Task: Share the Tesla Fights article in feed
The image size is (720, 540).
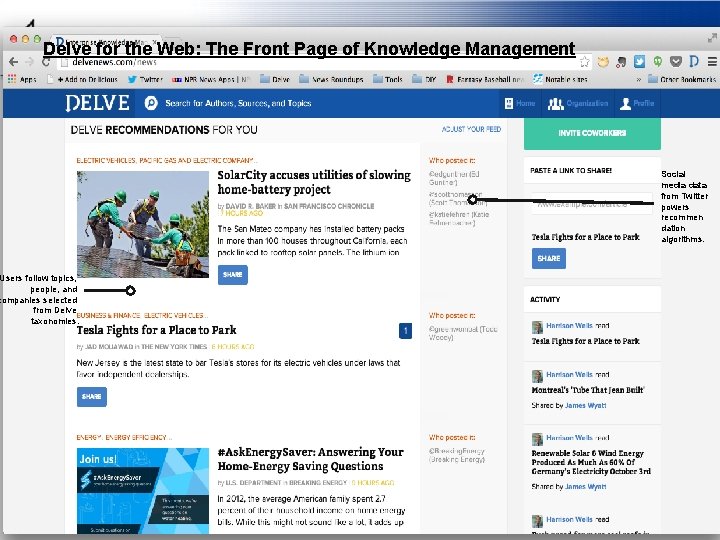Action: coord(91,397)
